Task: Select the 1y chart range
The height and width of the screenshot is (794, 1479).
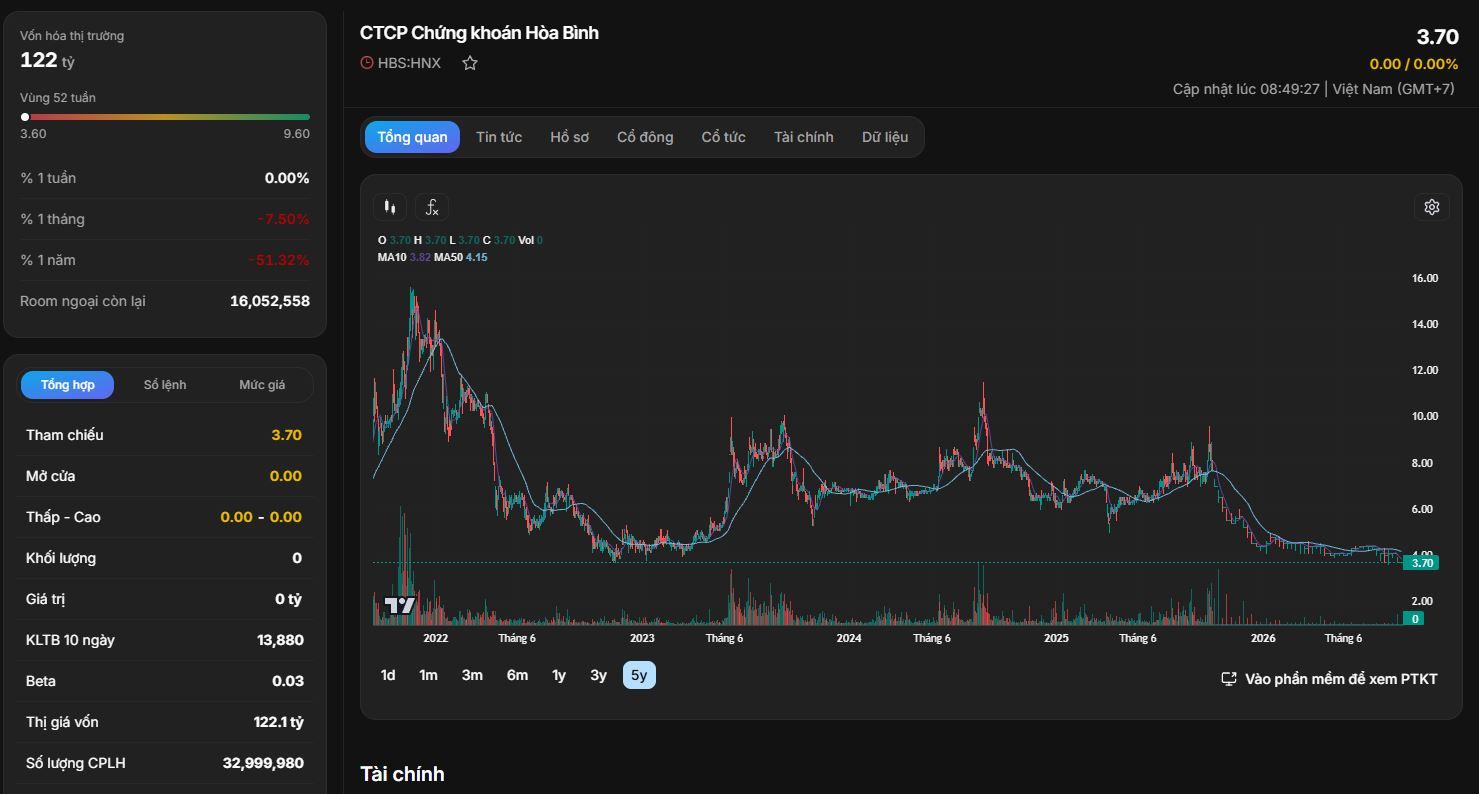Action: pos(559,676)
